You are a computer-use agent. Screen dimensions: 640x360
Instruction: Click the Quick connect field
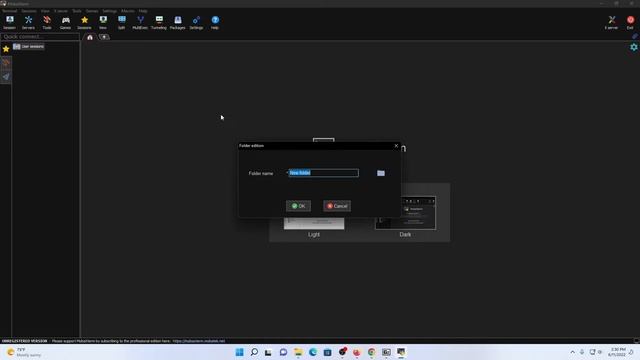coord(40,37)
